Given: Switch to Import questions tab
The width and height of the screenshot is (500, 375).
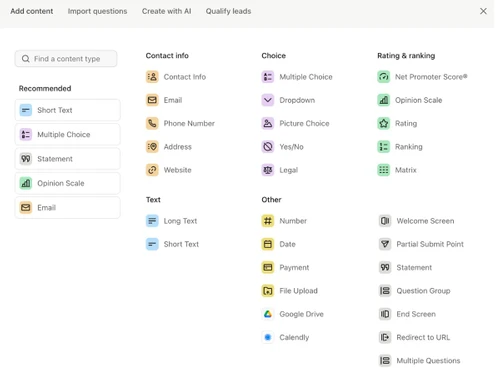Looking at the screenshot, I should point(97,11).
